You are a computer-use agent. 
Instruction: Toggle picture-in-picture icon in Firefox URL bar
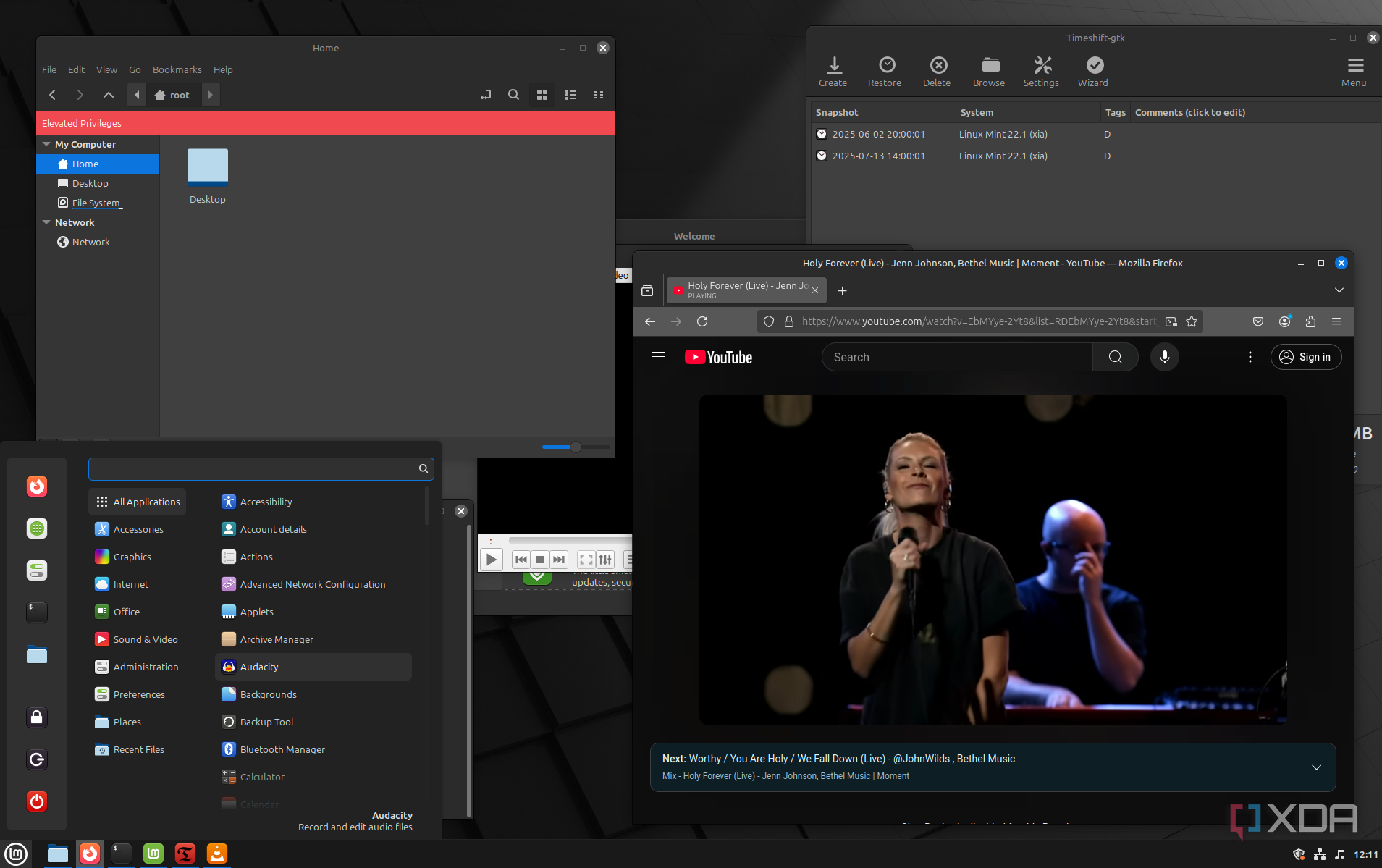(1171, 321)
